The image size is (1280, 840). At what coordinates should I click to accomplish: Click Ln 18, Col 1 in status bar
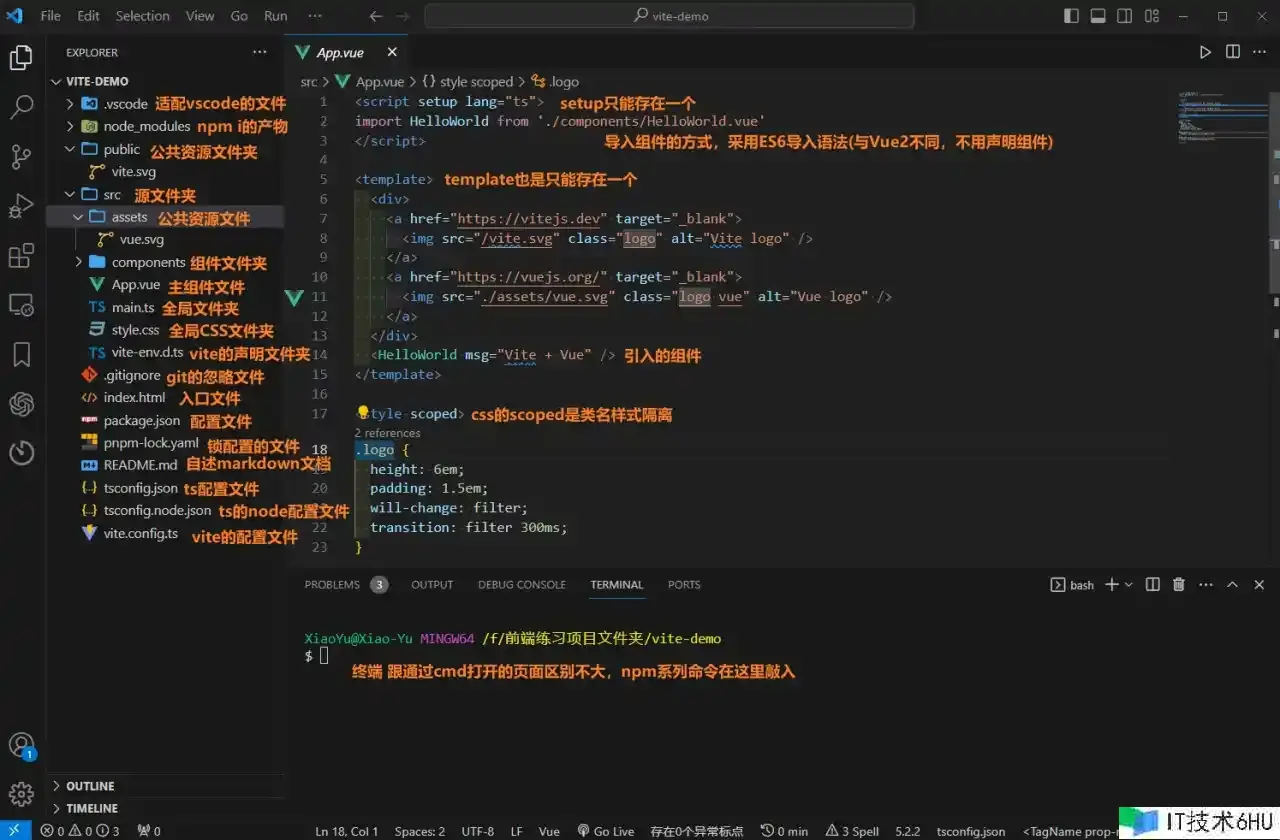coord(346,831)
